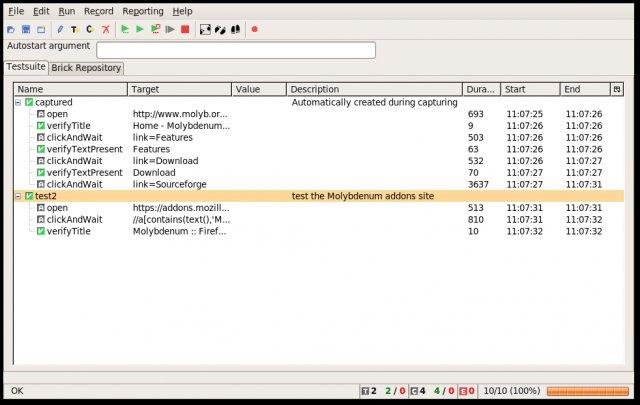Click the pencil edit toolbar icon

[x=60, y=29]
